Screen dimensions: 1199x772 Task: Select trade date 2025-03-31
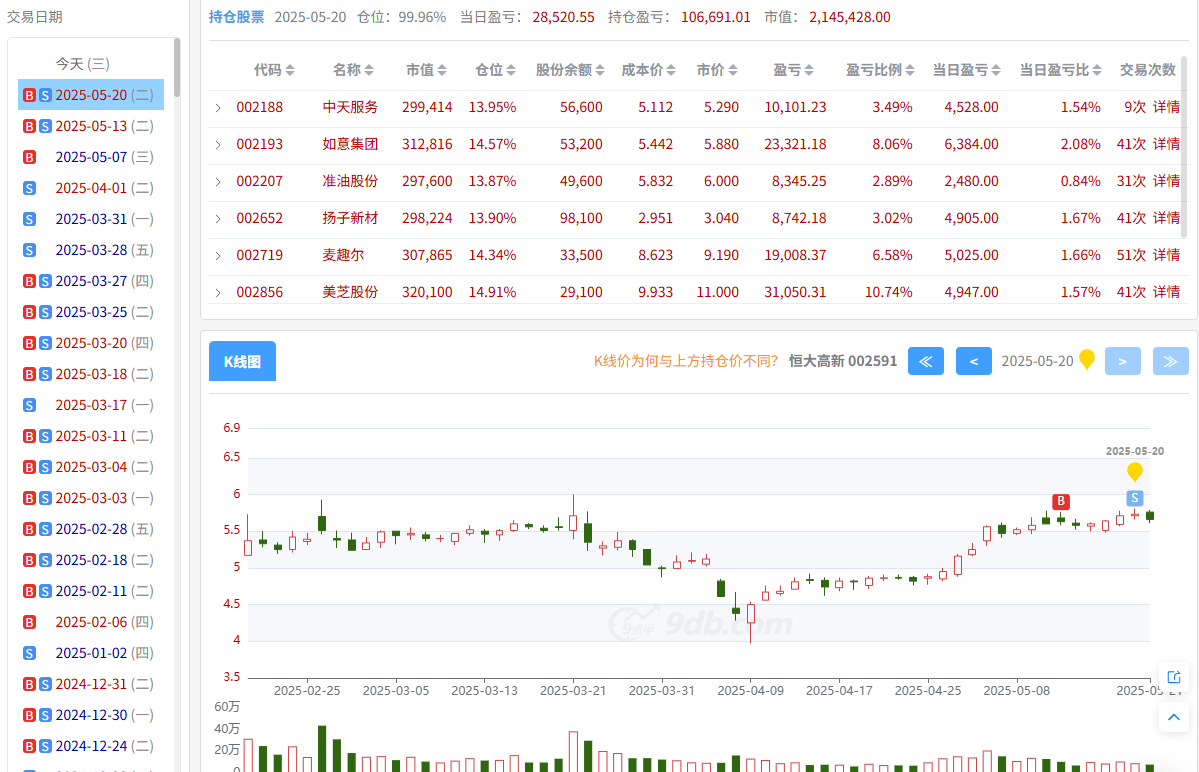[x=91, y=219]
